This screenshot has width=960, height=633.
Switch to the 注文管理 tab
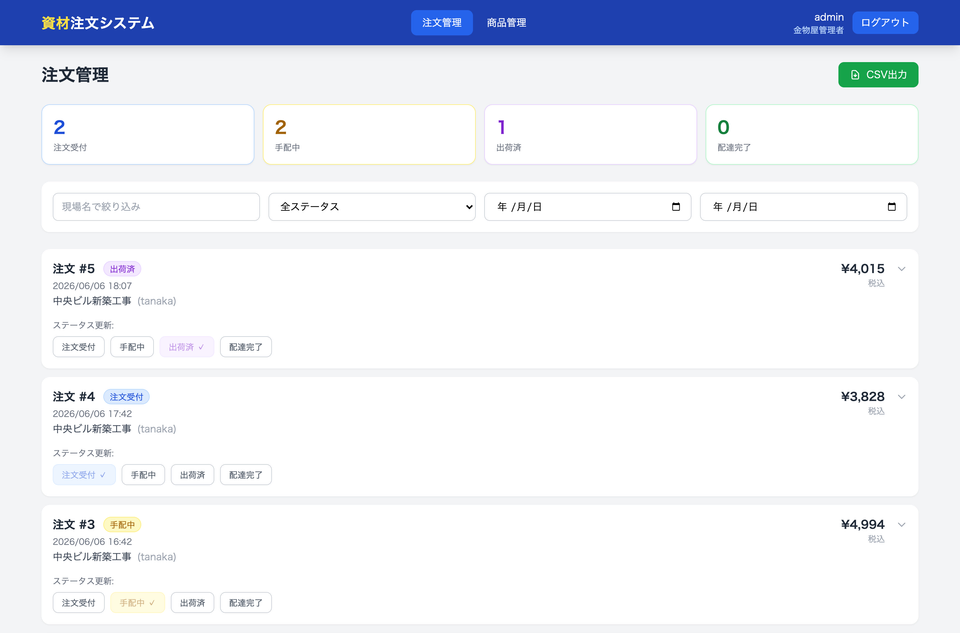pos(441,23)
